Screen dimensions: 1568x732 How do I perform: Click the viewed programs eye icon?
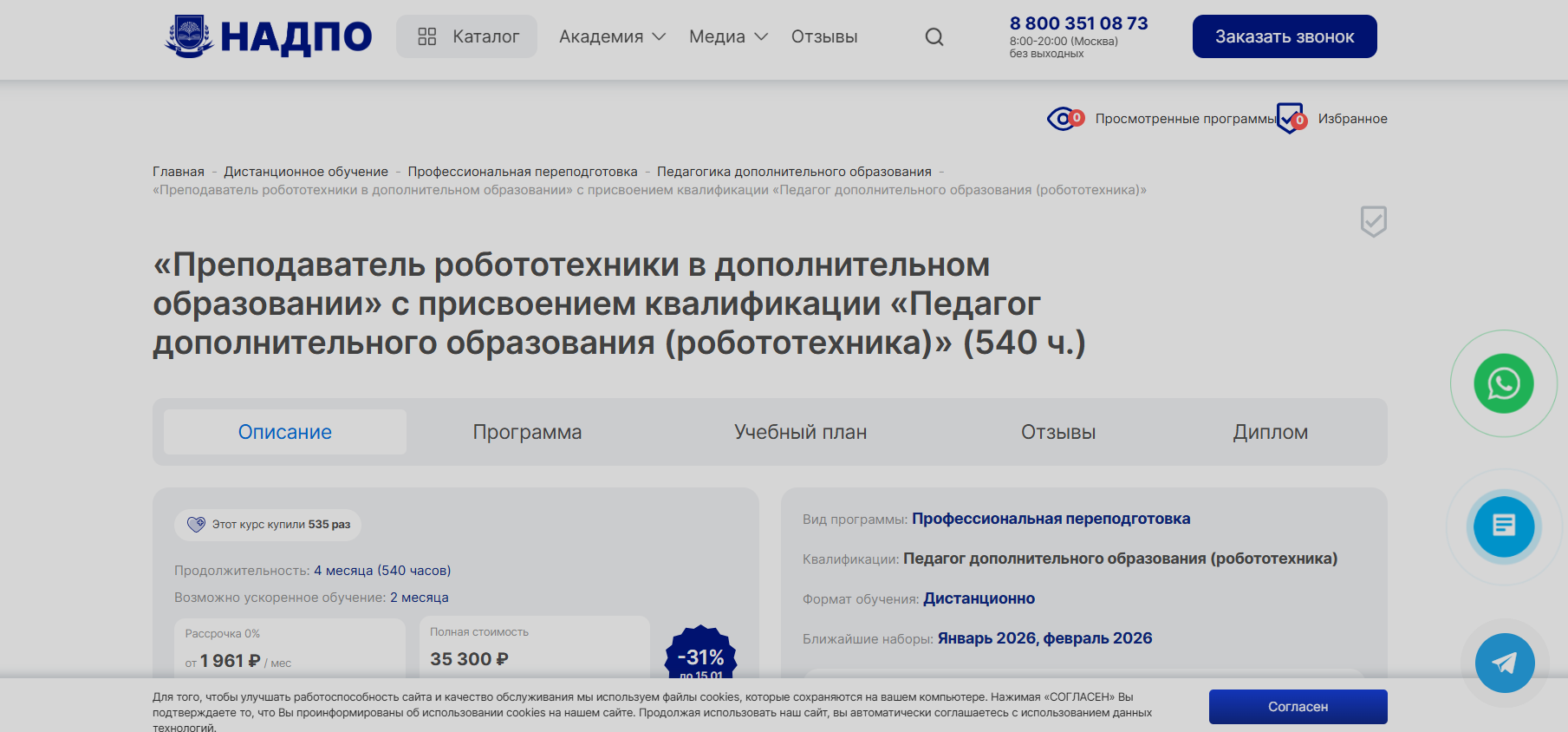pyautogui.click(x=1062, y=119)
